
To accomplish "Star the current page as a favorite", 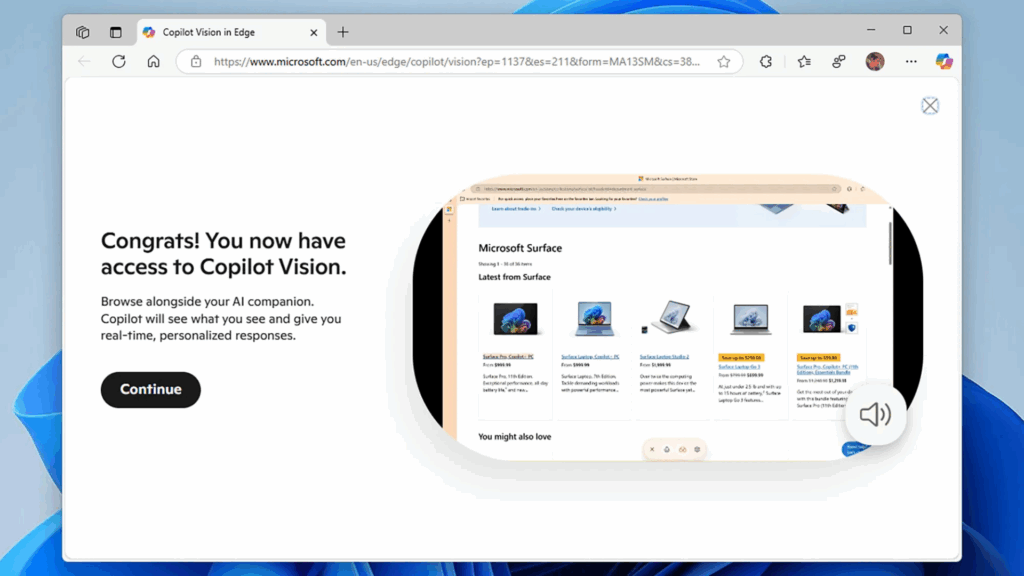I will (724, 61).
